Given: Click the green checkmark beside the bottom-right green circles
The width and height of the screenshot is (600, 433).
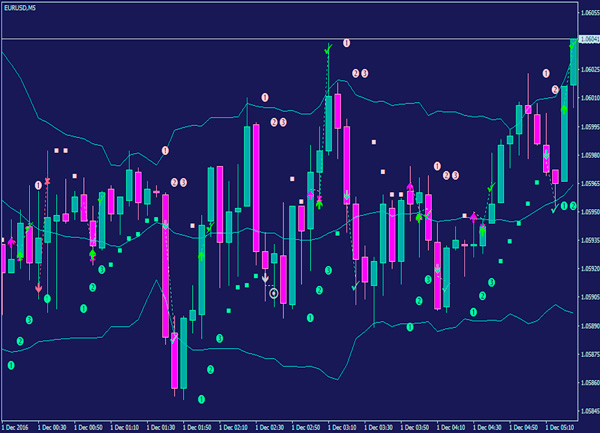Looking at the screenshot, I should click(x=554, y=208).
